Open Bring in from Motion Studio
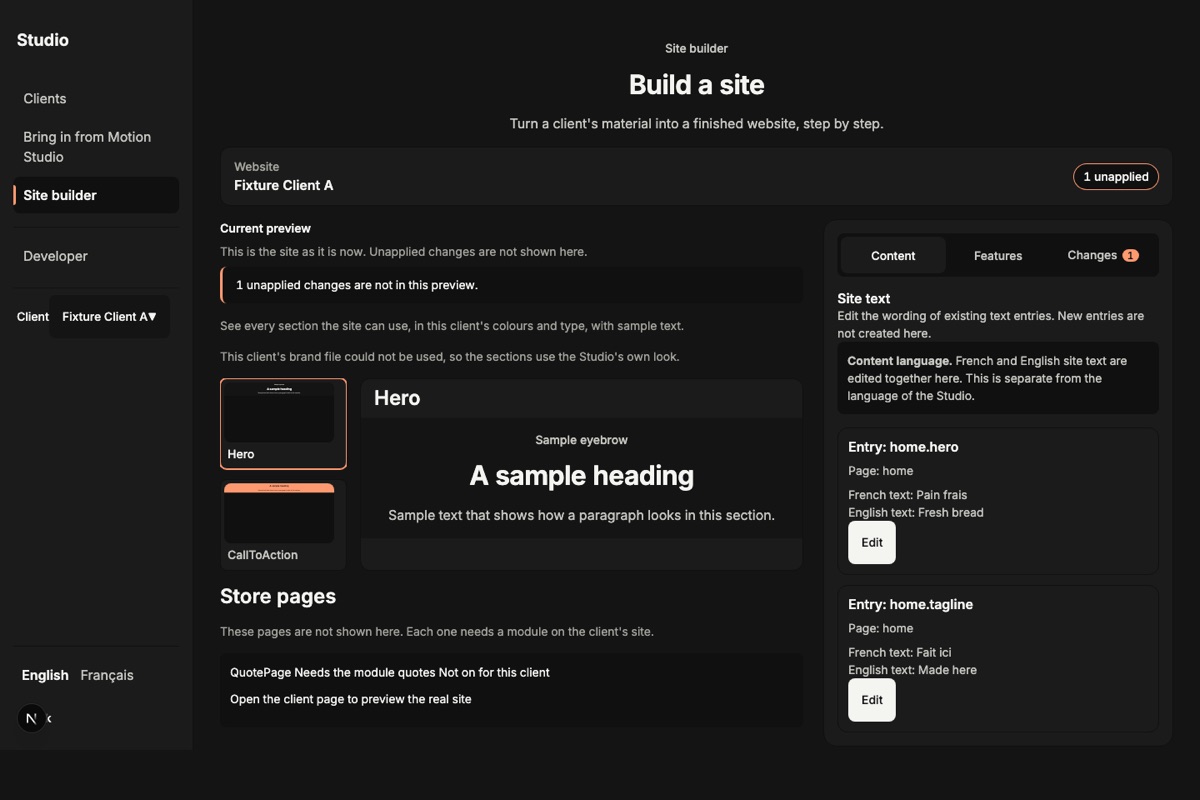The width and height of the screenshot is (1200, 800). (96, 147)
